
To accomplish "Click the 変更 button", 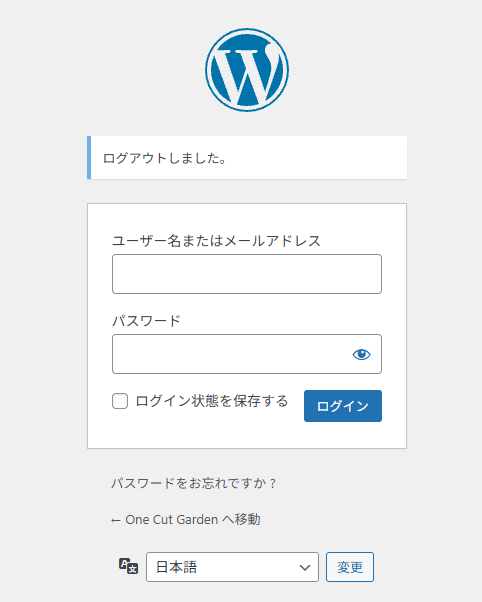I will (349, 567).
